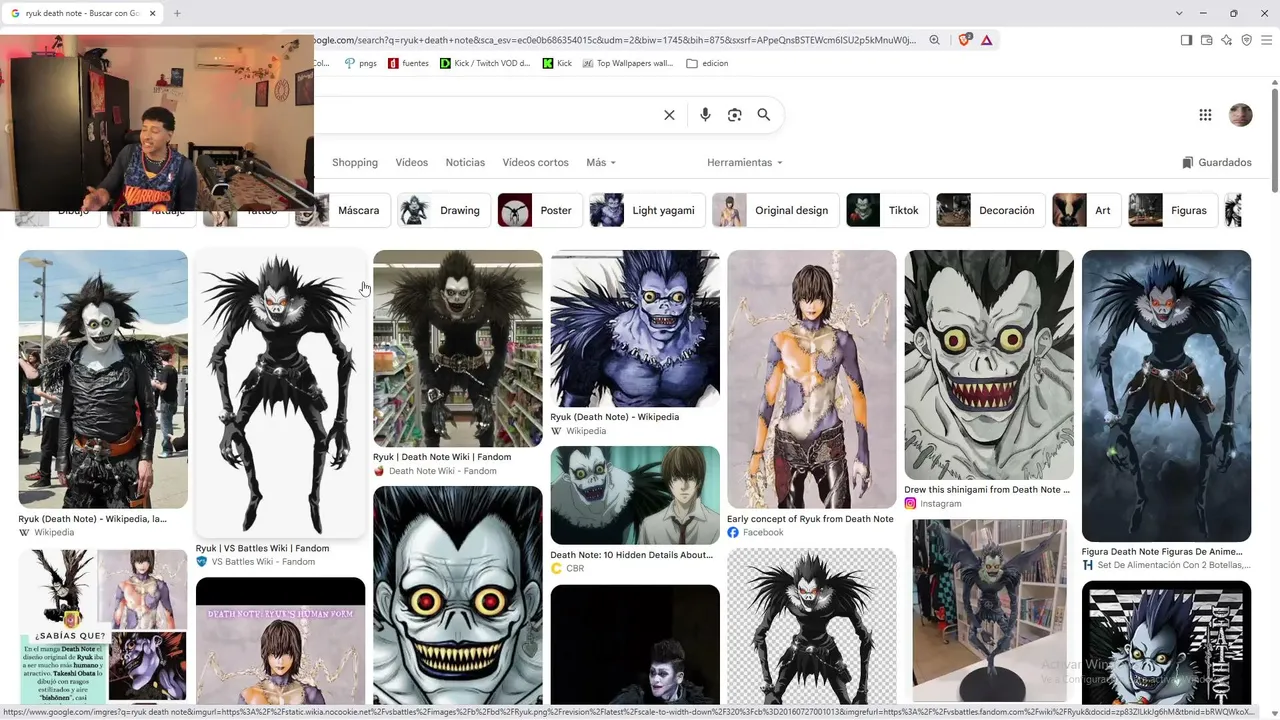Open the Brave VPN shield icon
1280x720 pixels.
point(1246,40)
